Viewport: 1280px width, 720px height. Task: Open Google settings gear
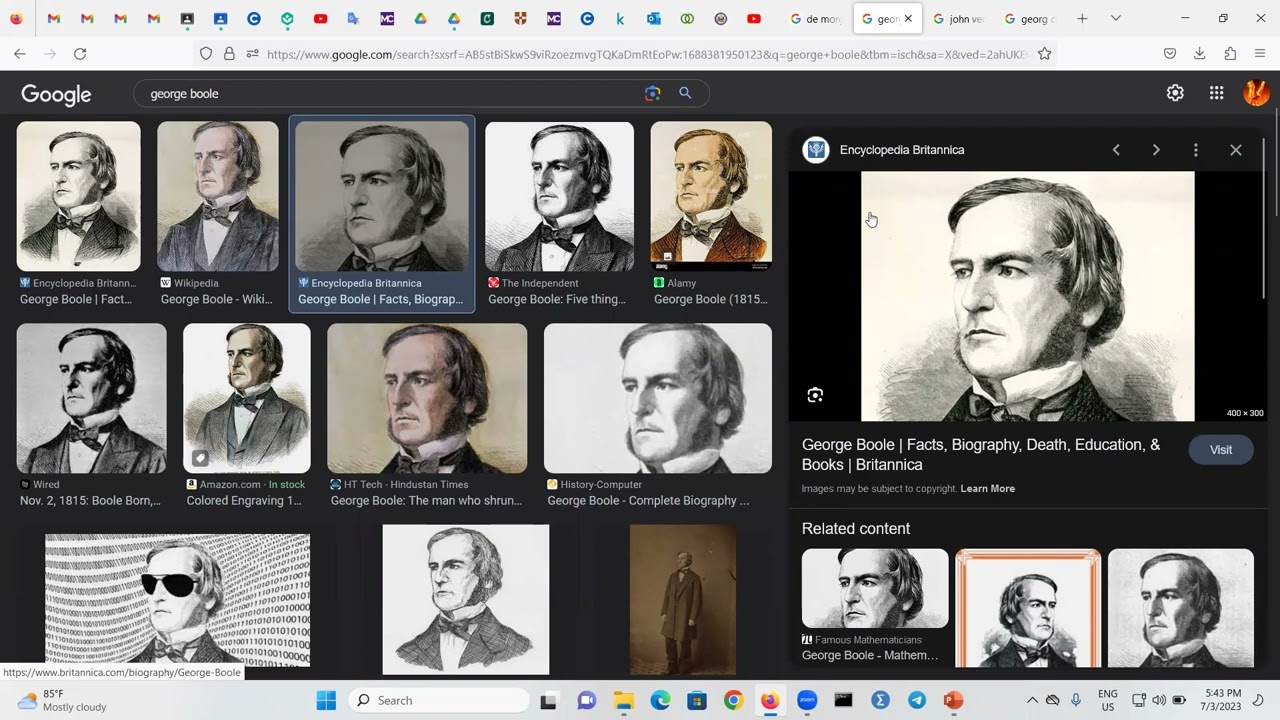1175,93
